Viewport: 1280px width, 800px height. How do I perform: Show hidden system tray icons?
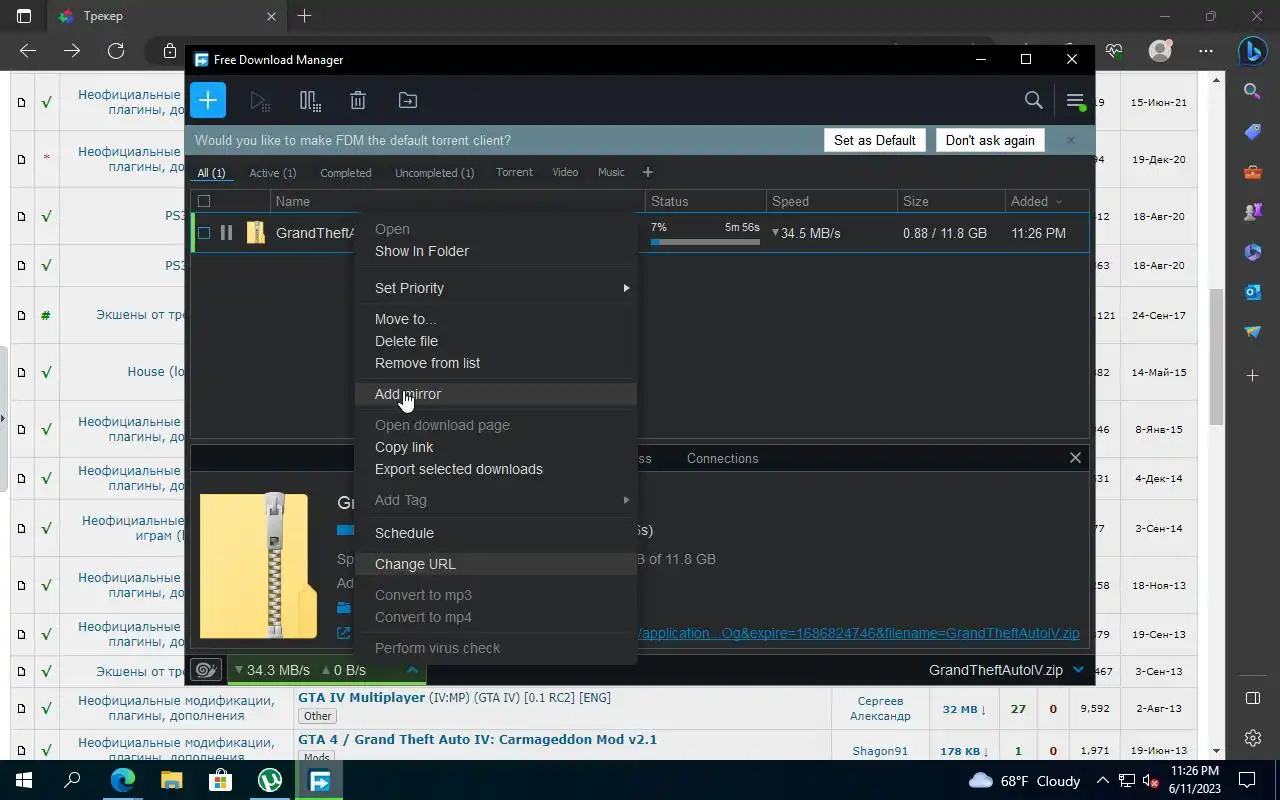pyautogui.click(x=1103, y=780)
